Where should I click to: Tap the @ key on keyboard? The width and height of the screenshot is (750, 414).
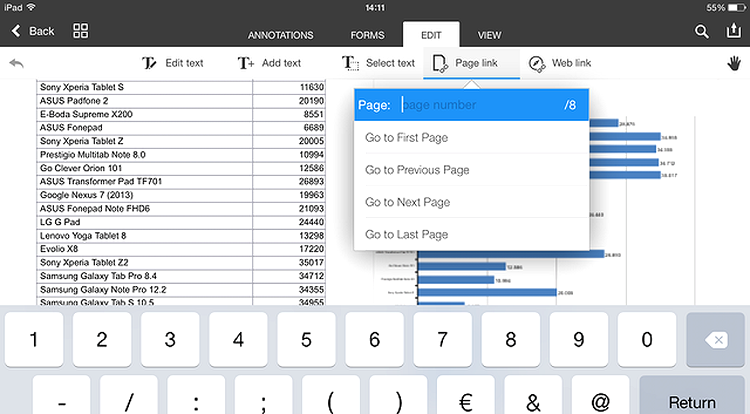tap(600, 396)
